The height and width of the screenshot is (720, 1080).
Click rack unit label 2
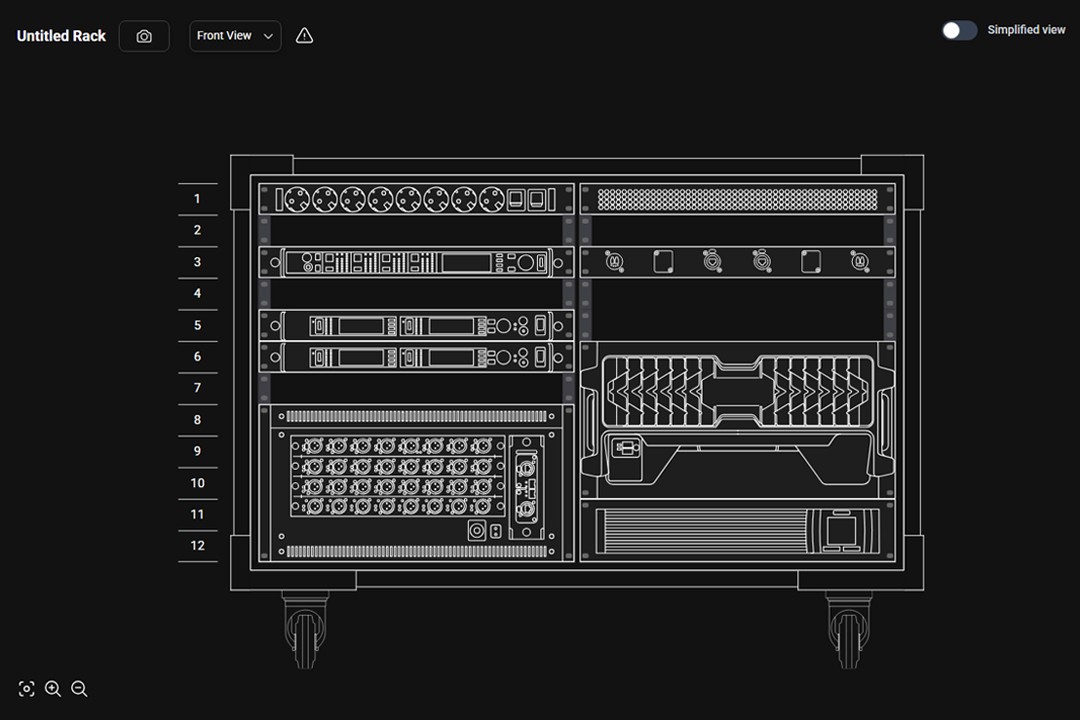click(x=197, y=230)
